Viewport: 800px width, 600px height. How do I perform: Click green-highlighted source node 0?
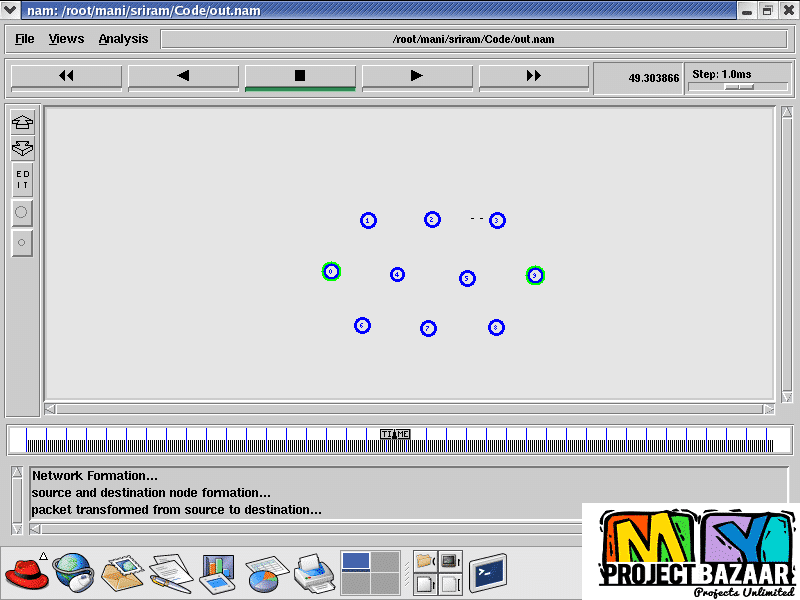coord(331,271)
